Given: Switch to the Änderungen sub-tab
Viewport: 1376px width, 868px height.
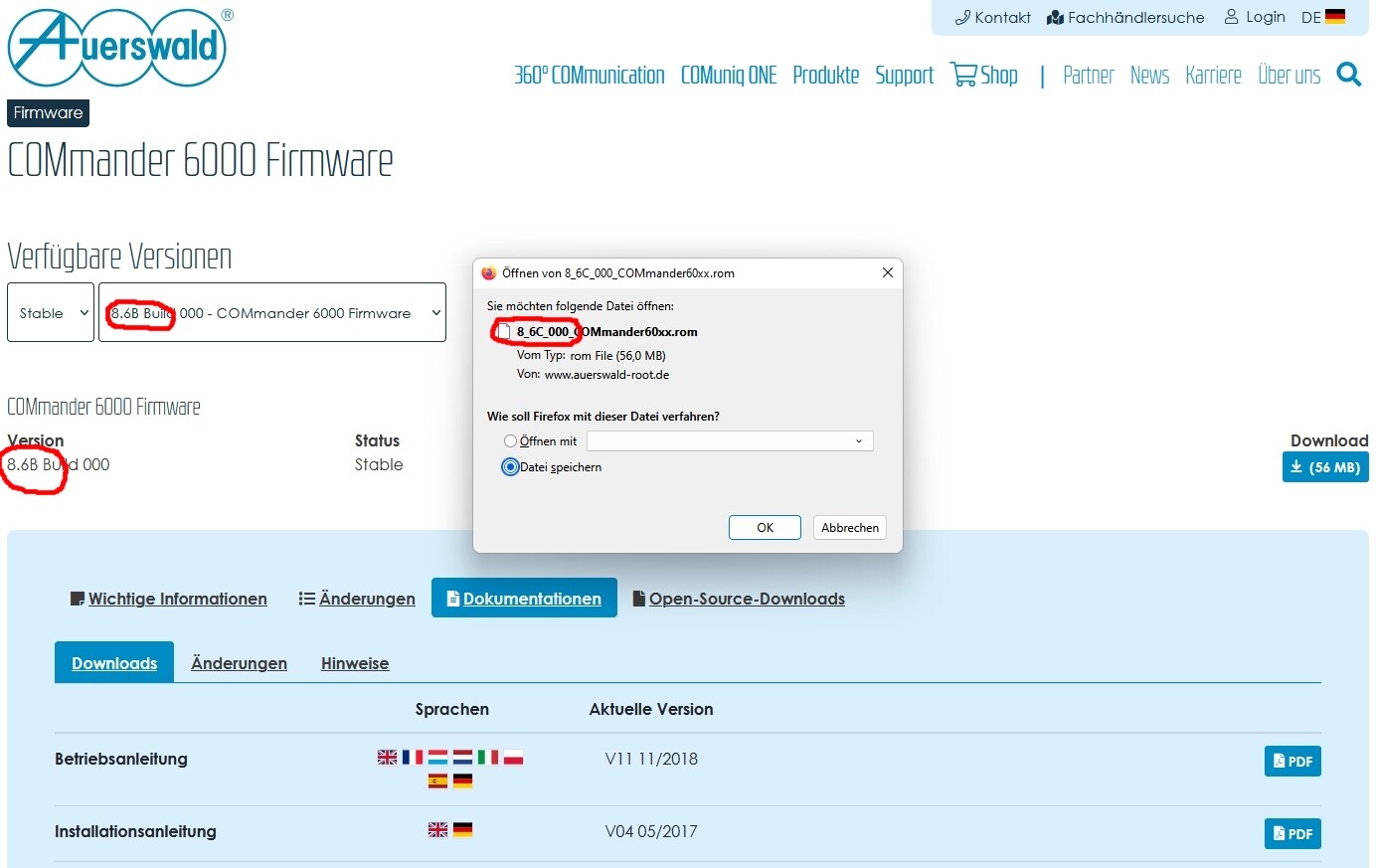Looking at the screenshot, I should point(239,663).
